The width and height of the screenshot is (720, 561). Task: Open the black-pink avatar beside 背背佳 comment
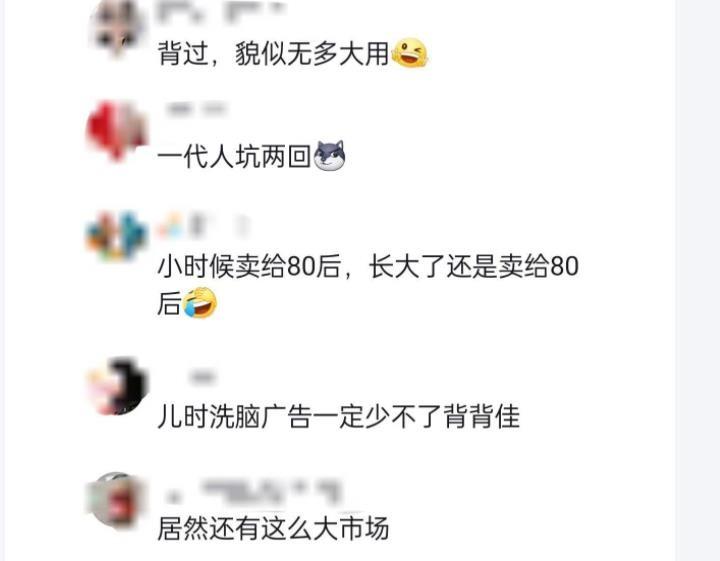(x=117, y=387)
